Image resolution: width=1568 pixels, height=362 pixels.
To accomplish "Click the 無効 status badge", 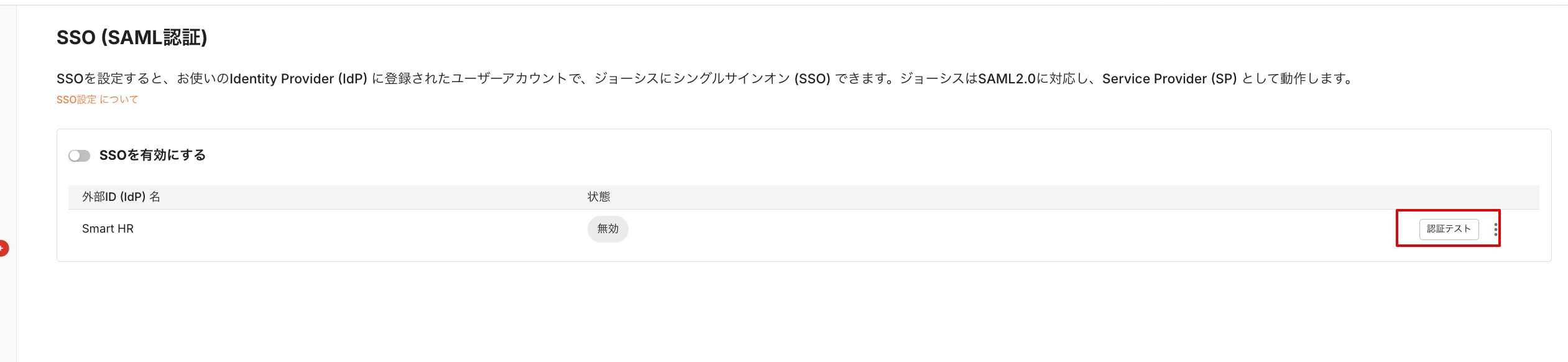I will tap(607, 229).
